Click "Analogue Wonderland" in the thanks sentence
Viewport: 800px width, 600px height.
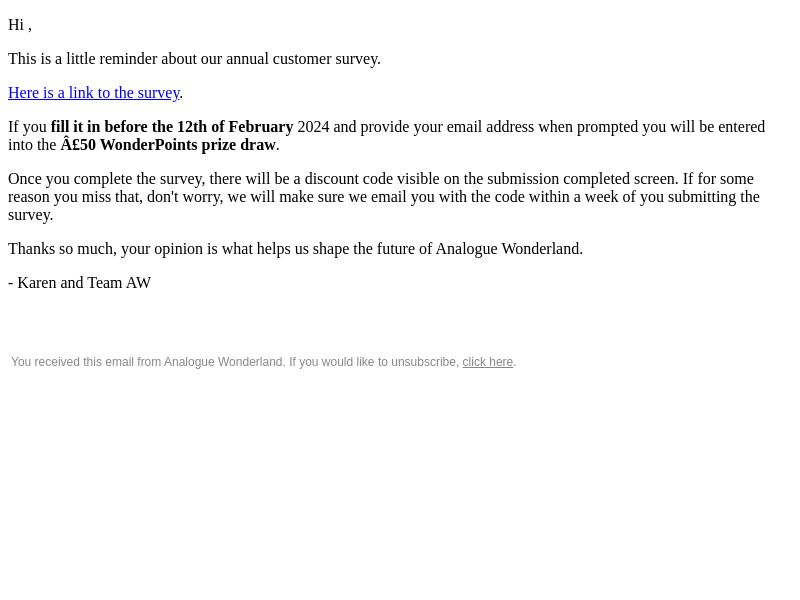pos(509,249)
